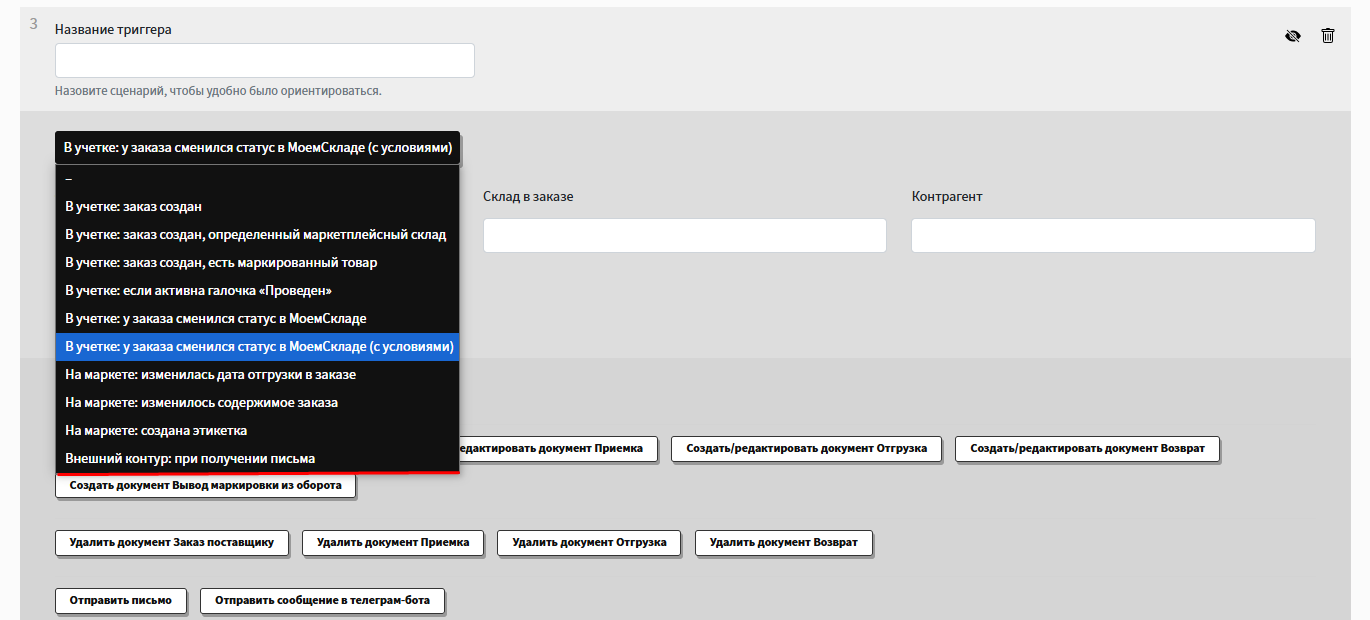Pick 'заказ создан, есть маркированный товар' option
Viewport: 1370px width, 620px height.
click(258, 263)
